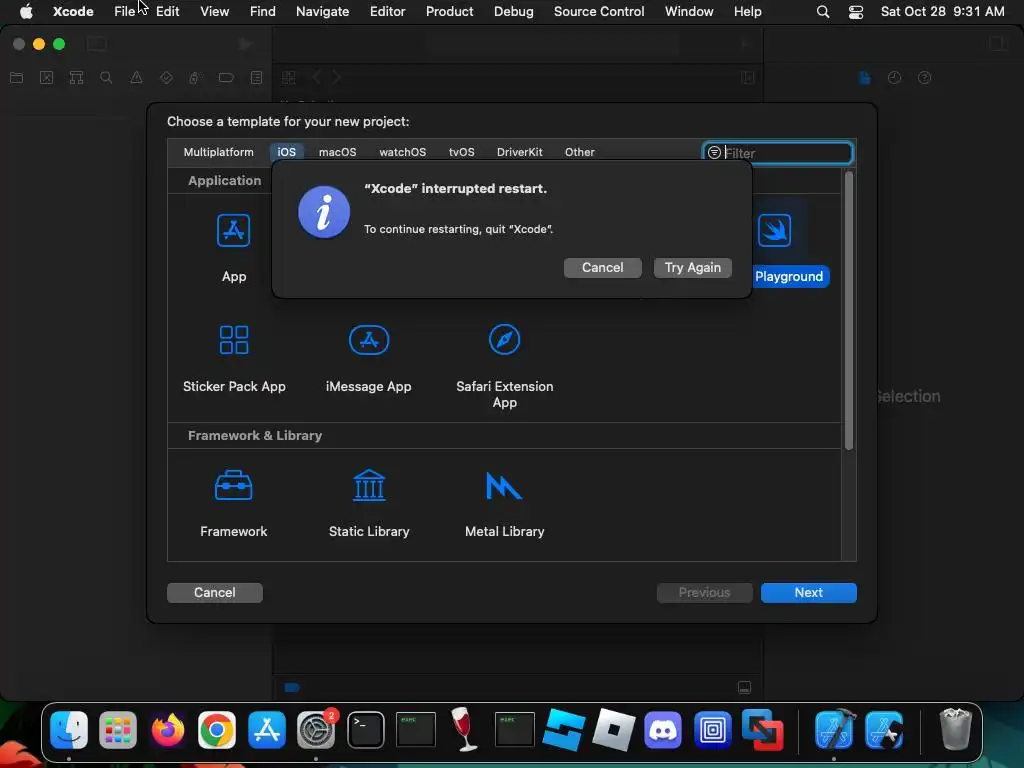Open Finder from the Dock
The height and width of the screenshot is (768, 1024).
click(x=69, y=729)
